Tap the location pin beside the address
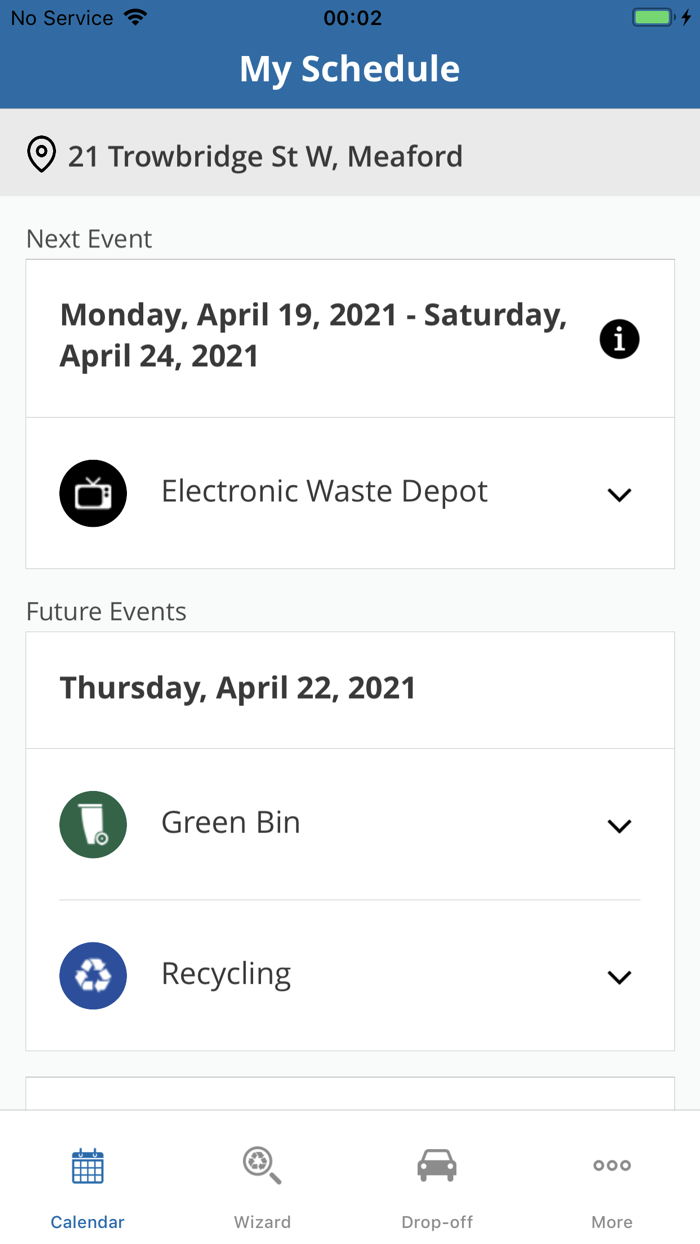Viewport: 700px width, 1244px height. [41, 155]
